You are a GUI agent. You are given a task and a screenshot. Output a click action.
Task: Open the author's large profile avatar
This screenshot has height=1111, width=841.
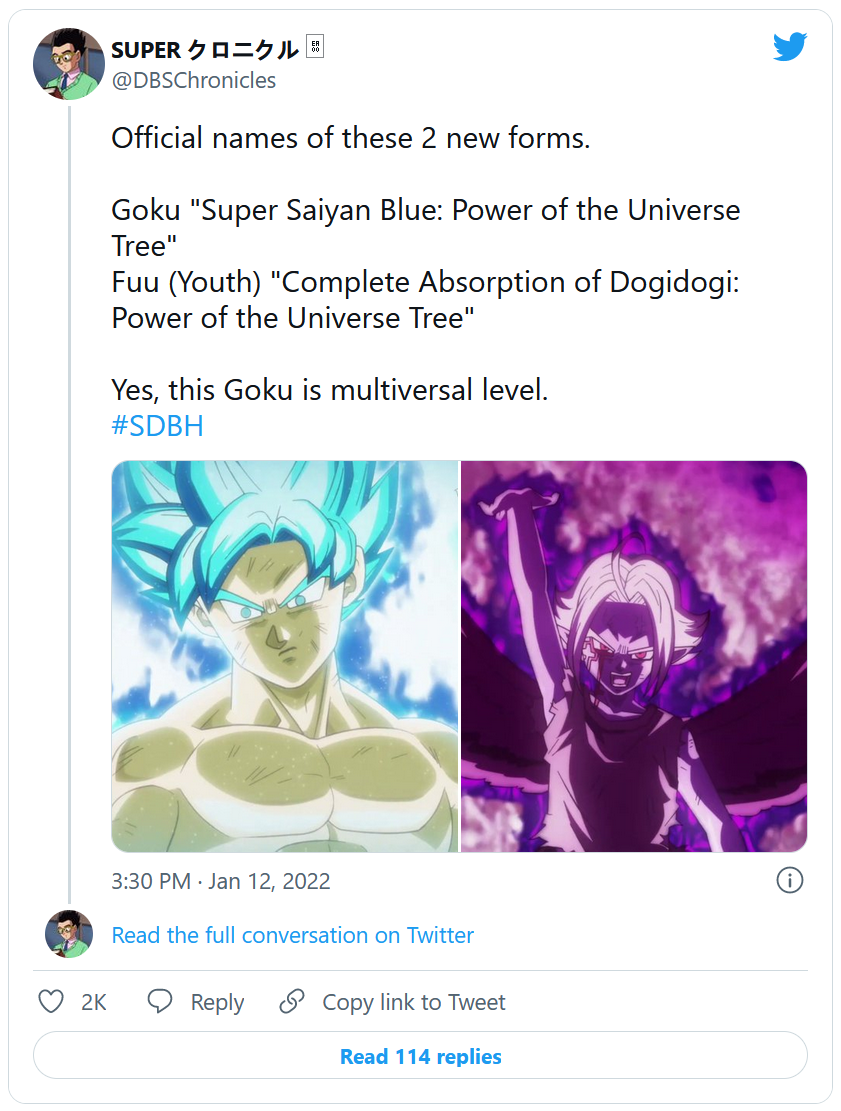(69, 64)
